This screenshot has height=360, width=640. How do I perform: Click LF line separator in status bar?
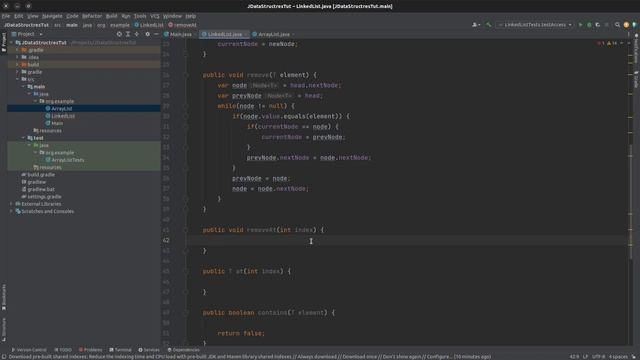(x=586, y=357)
